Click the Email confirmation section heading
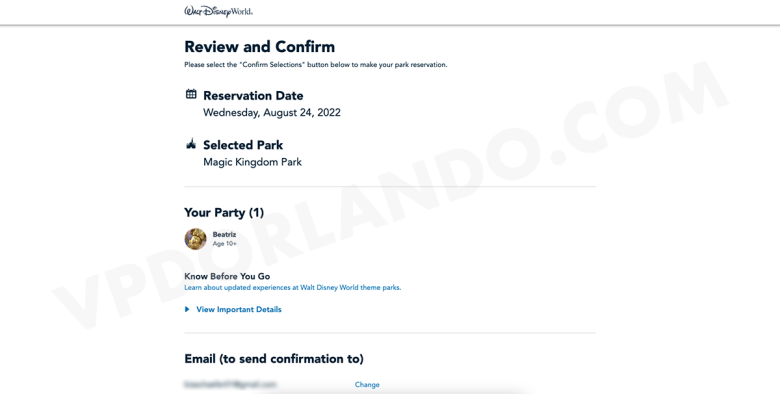 (274, 359)
